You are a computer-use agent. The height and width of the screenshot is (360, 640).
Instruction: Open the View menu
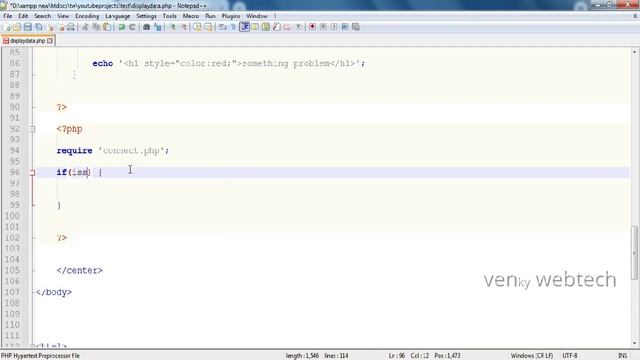tap(63, 16)
